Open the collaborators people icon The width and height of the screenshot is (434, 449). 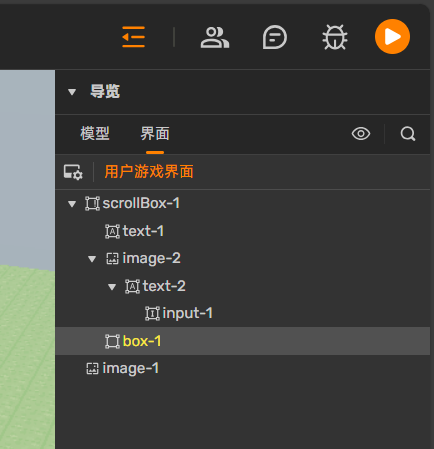click(215, 37)
